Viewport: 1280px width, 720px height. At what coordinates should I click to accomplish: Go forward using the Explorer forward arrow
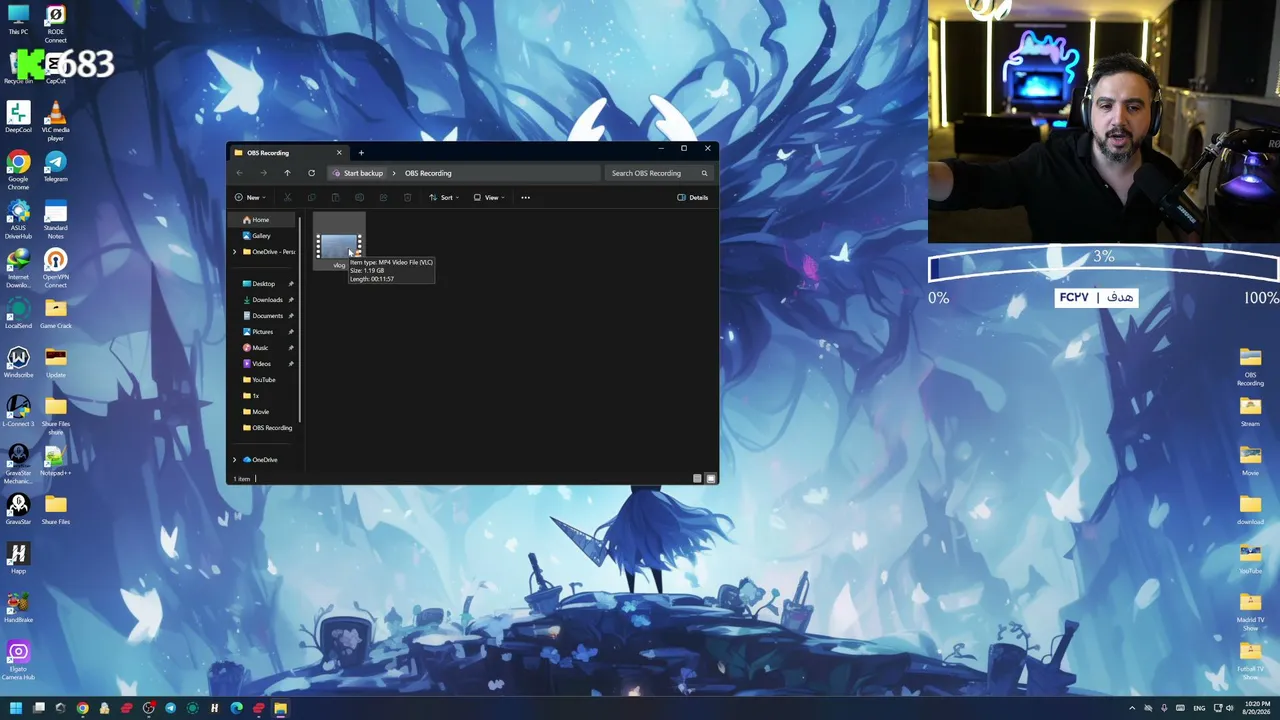click(263, 173)
